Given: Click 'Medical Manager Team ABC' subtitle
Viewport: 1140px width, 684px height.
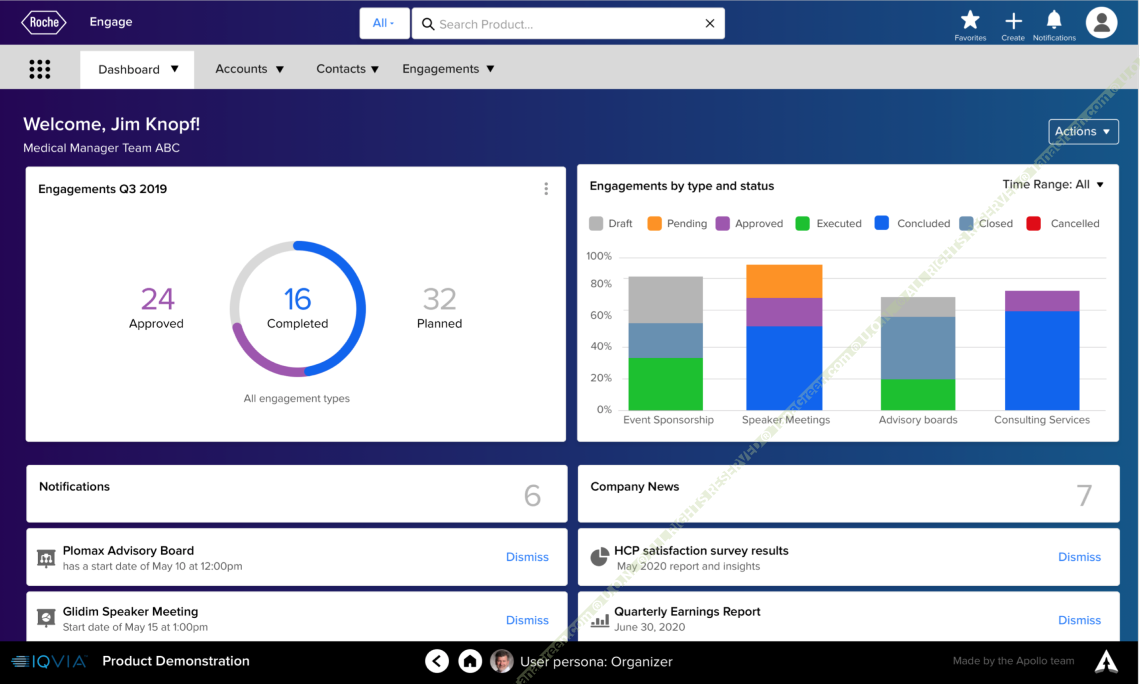Looking at the screenshot, I should [x=102, y=148].
